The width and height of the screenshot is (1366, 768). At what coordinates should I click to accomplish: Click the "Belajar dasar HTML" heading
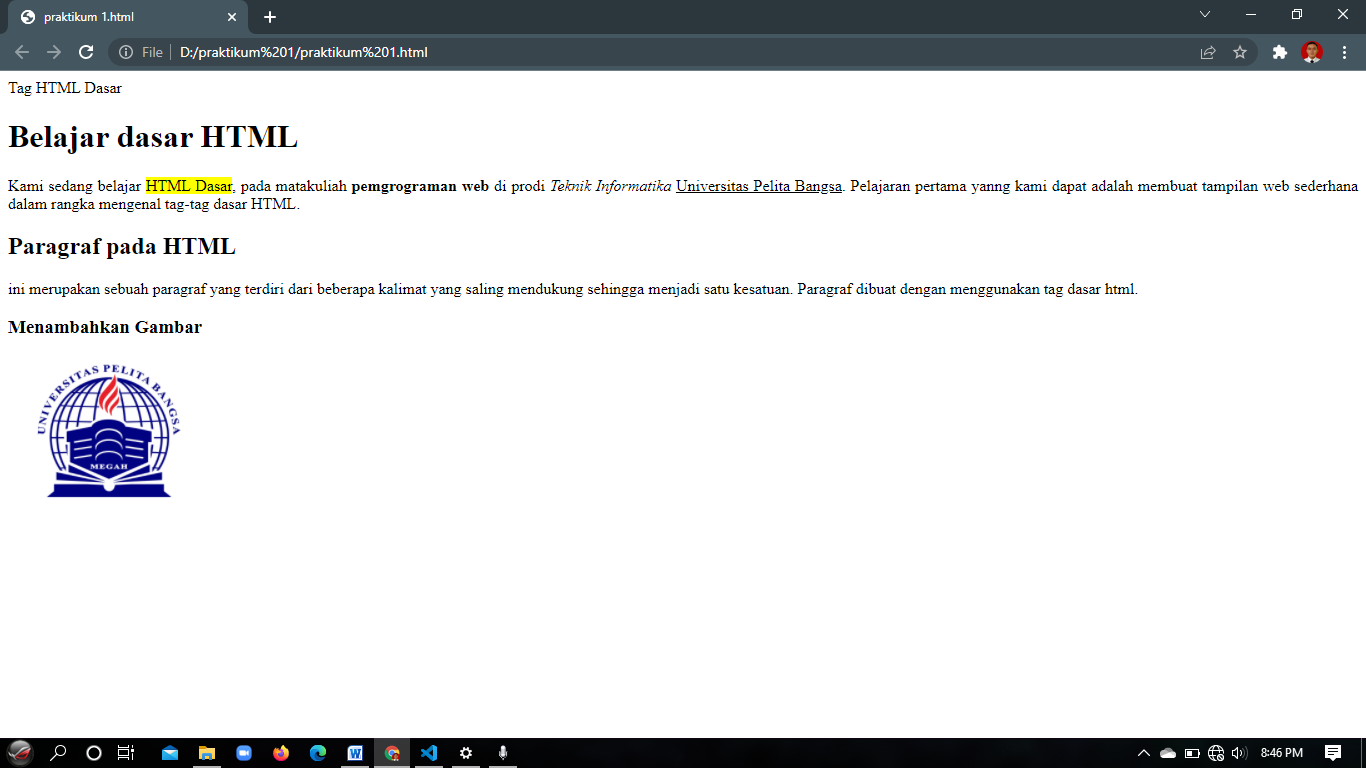click(153, 137)
